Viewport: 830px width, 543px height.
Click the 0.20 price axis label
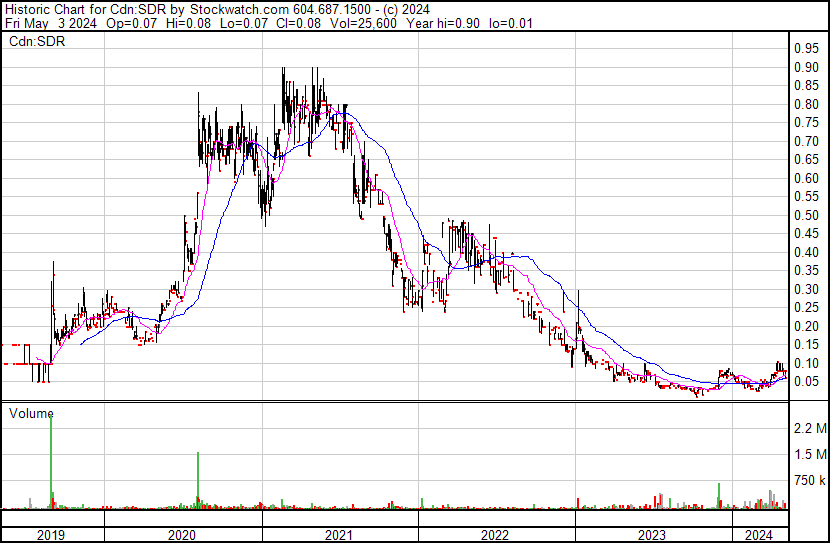[806, 326]
